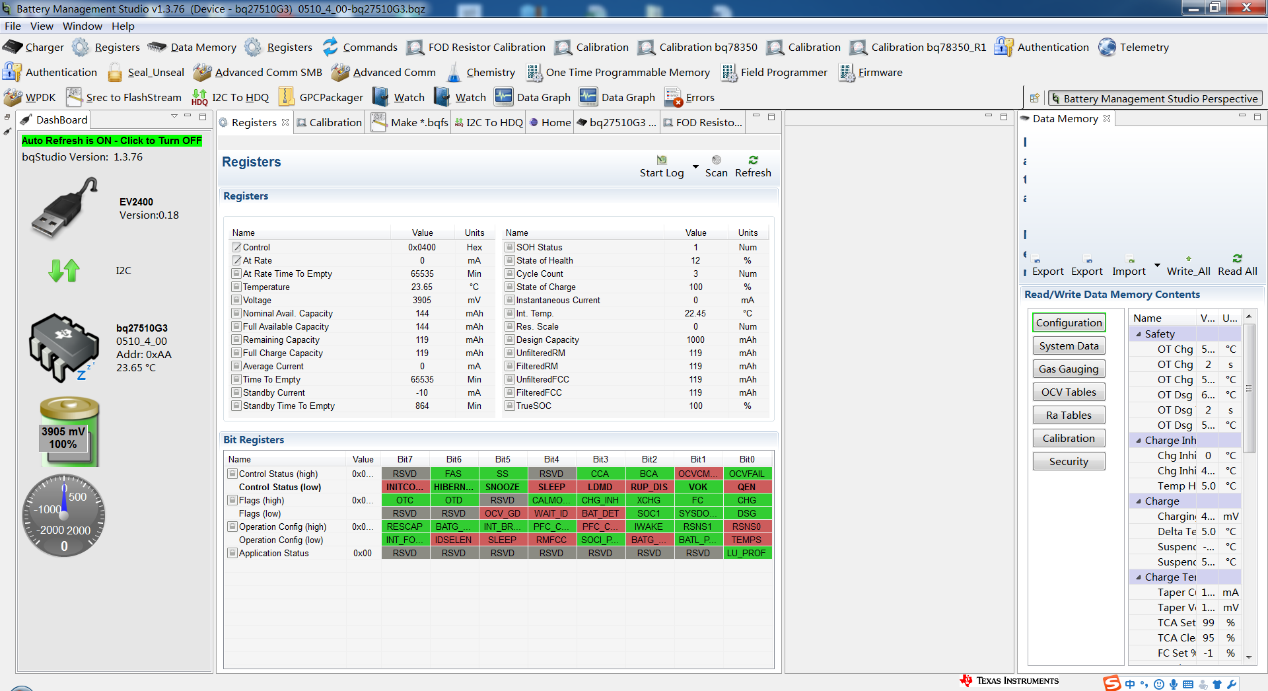This screenshot has height=691, width=1268.
Task: Open Seal_Unseal tool
Action: click(x=146, y=72)
